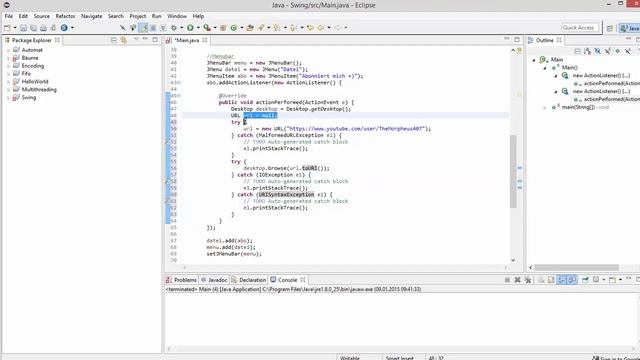Open dropdown arrow next to New icon
640x360 pixels.
(15, 28)
